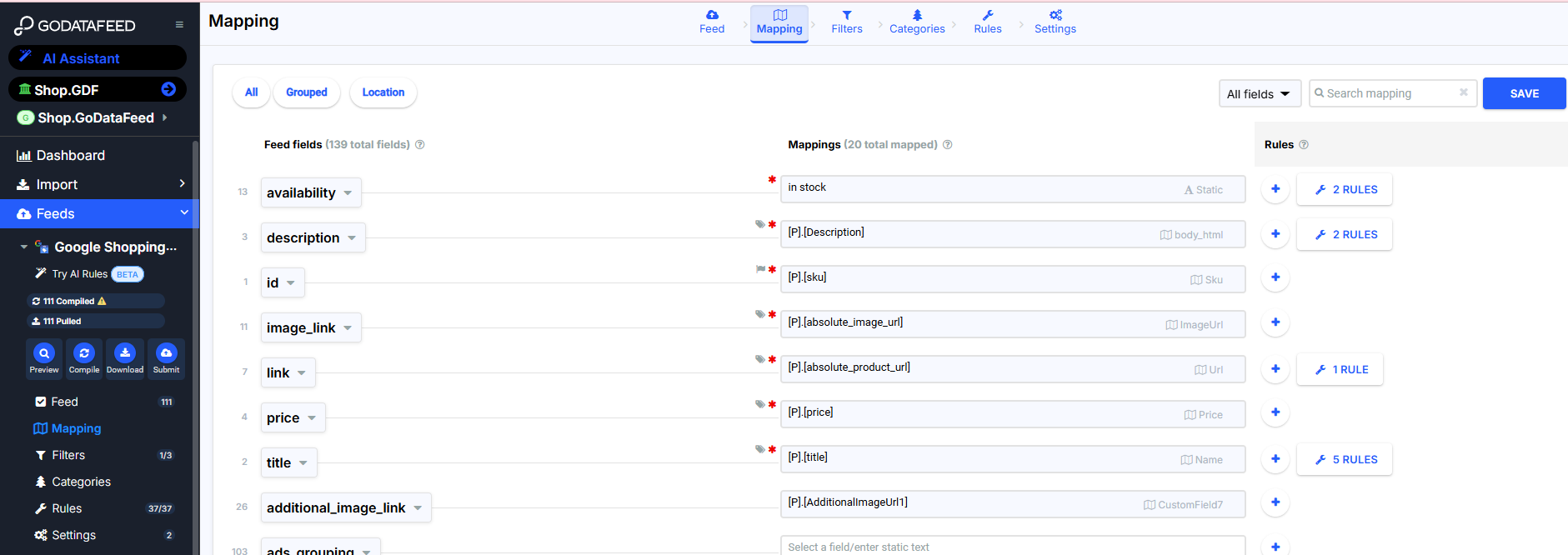This screenshot has height=555, width=1568.
Task: Open the title field dropdown
Action: [x=288, y=462]
